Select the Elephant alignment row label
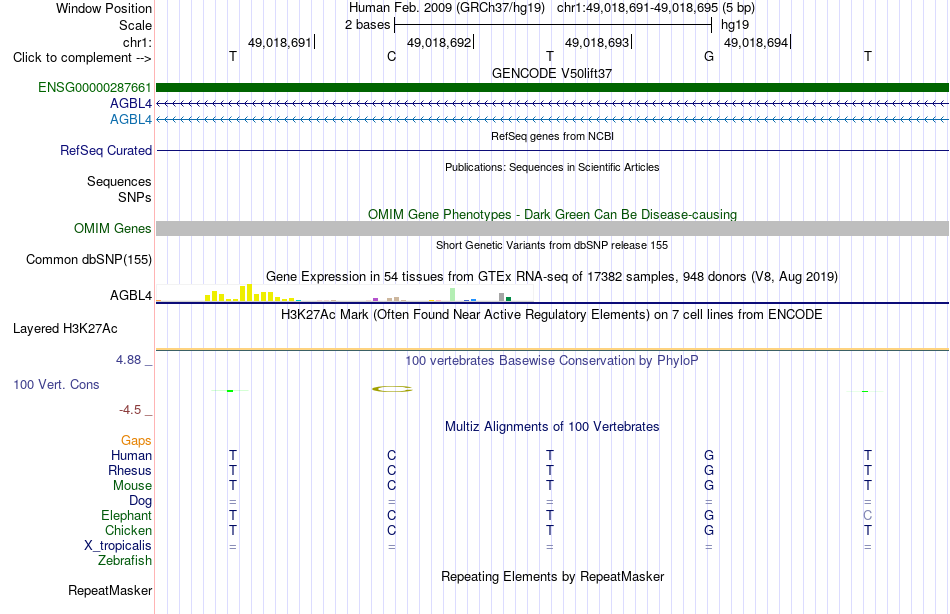Viewport: 950px width, 614px height. click(x=127, y=515)
